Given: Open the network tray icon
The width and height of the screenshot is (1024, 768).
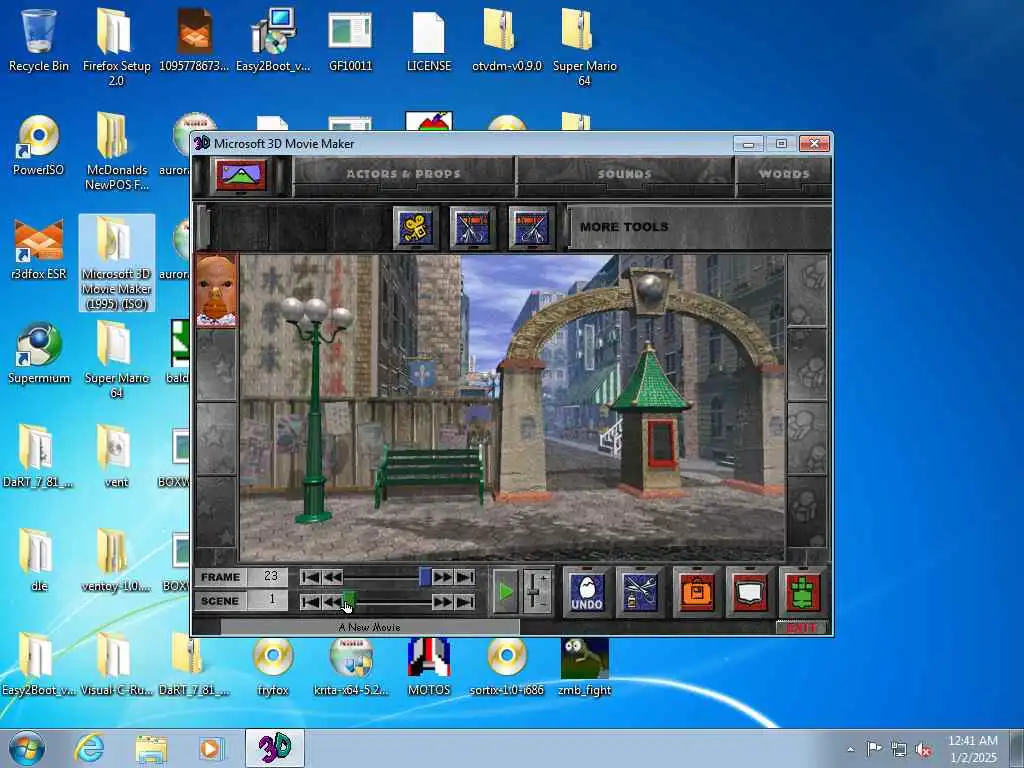Looking at the screenshot, I should point(899,749).
